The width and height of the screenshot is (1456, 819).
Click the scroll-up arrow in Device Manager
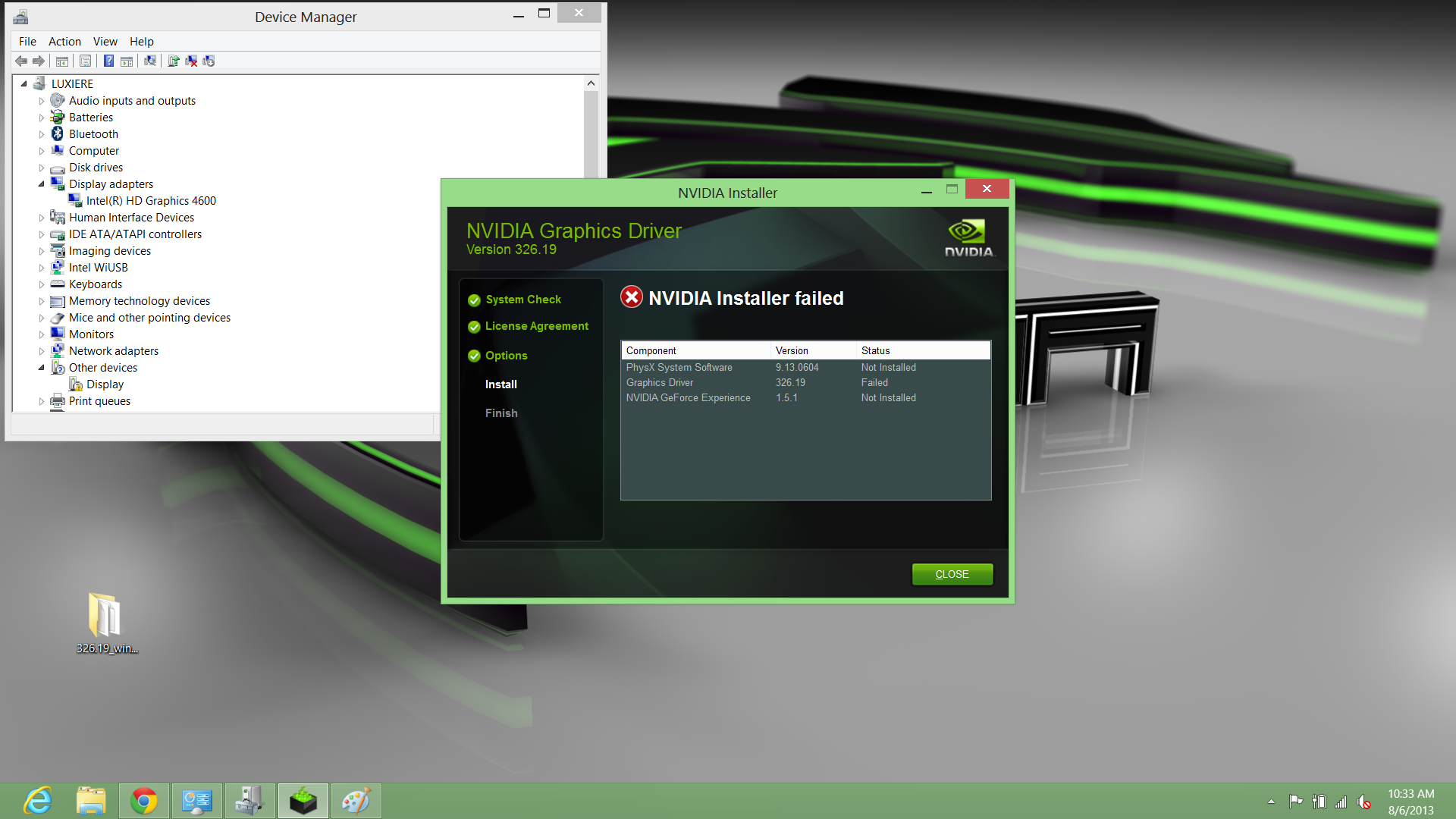click(x=591, y=83)
